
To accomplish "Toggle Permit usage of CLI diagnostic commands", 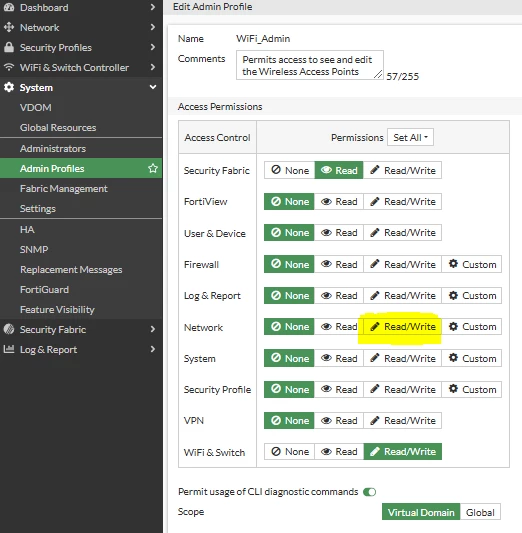I will (369, 492).
